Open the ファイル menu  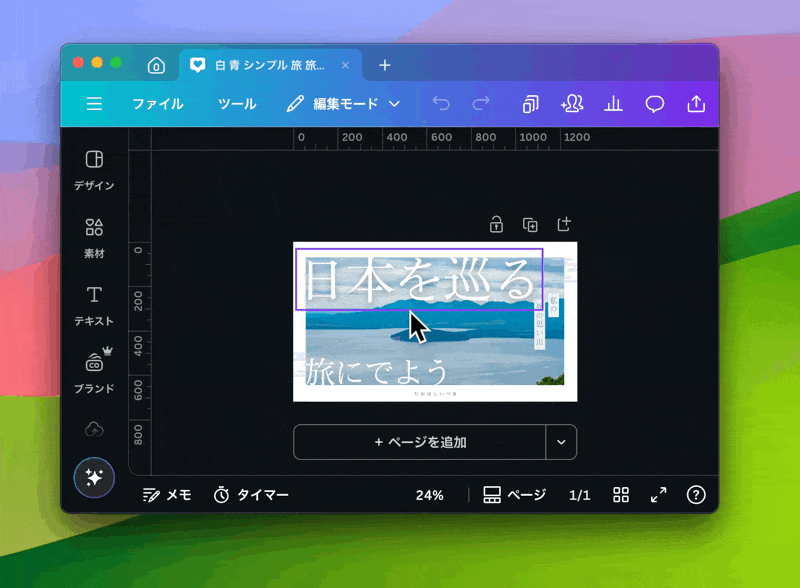(x=158, y=104)
